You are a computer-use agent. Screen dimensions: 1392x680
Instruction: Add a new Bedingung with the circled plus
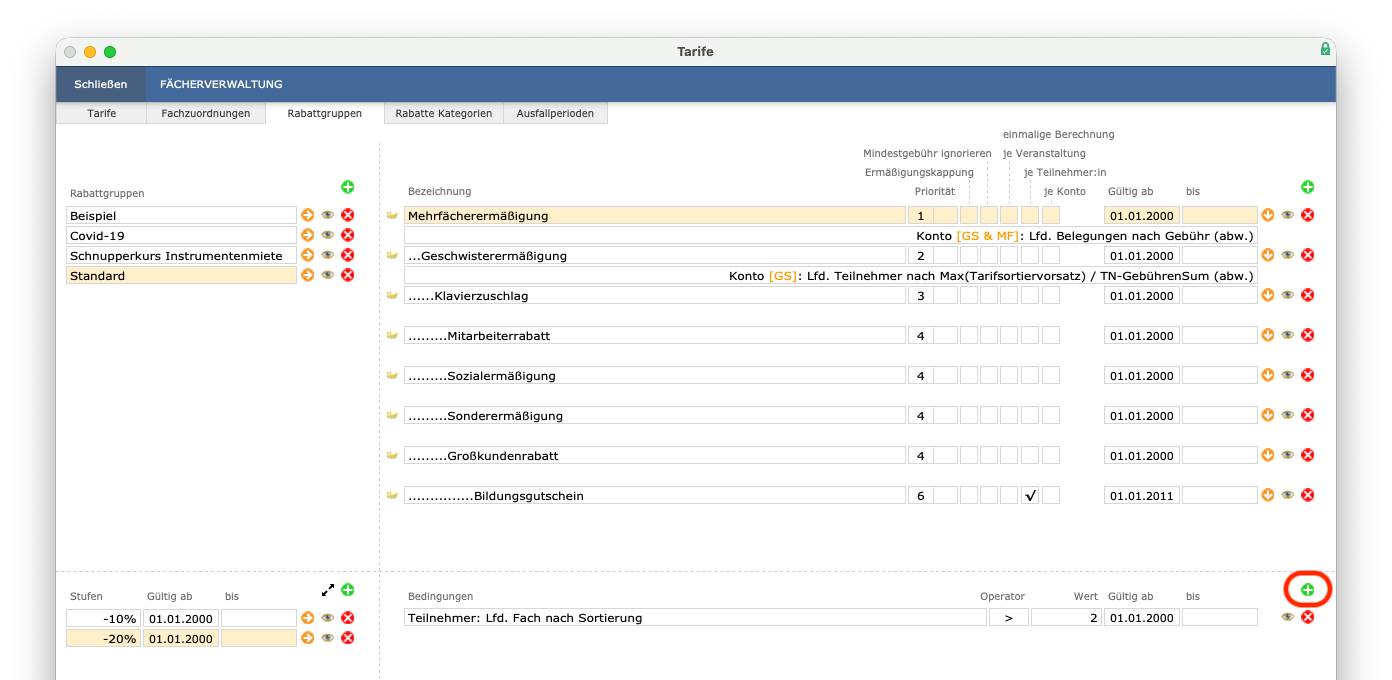1307,589
